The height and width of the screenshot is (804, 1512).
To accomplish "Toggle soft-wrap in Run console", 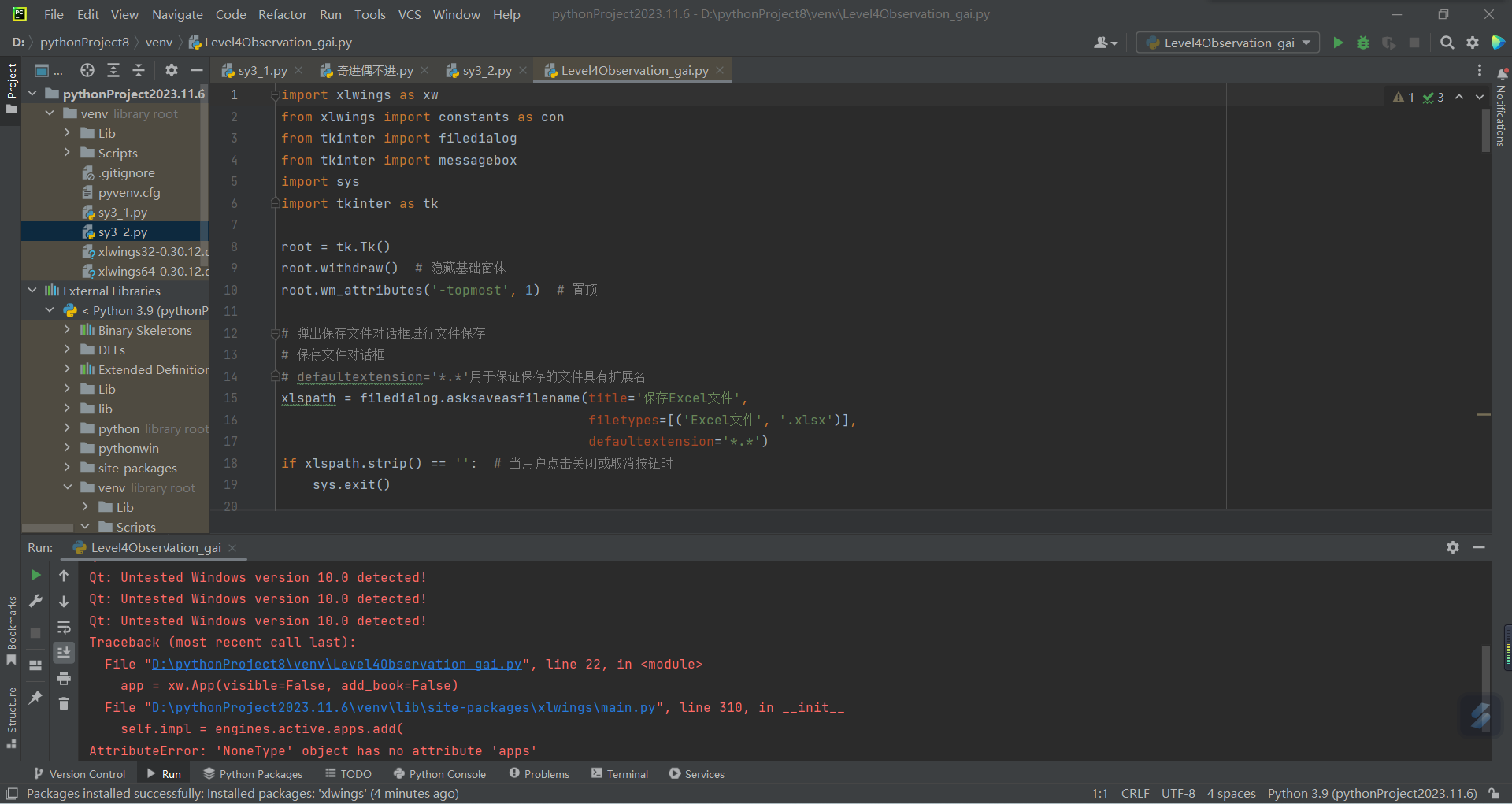I will (x=64, y=628).
